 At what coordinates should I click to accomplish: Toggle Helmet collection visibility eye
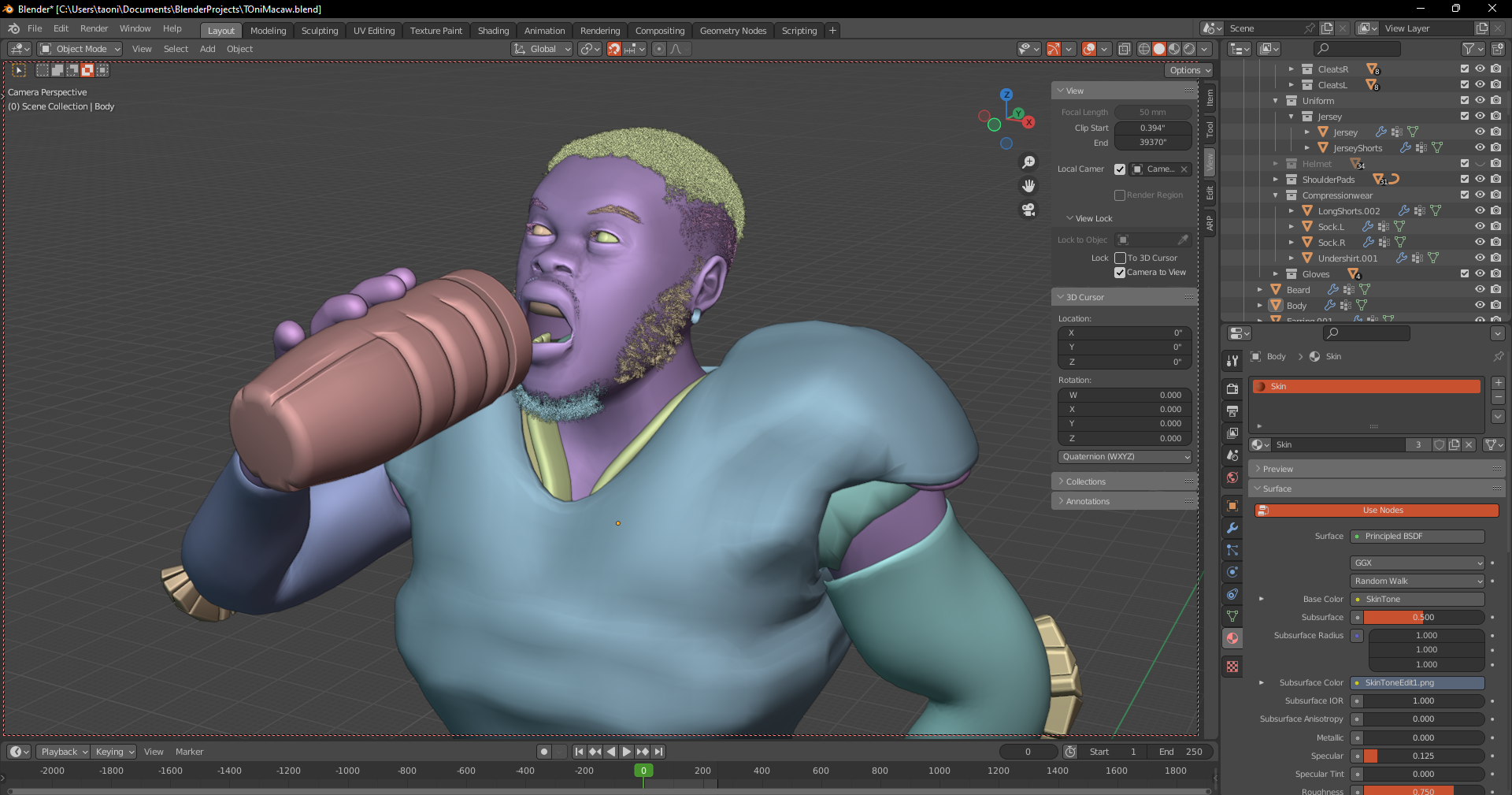(x=1480, y=163)
